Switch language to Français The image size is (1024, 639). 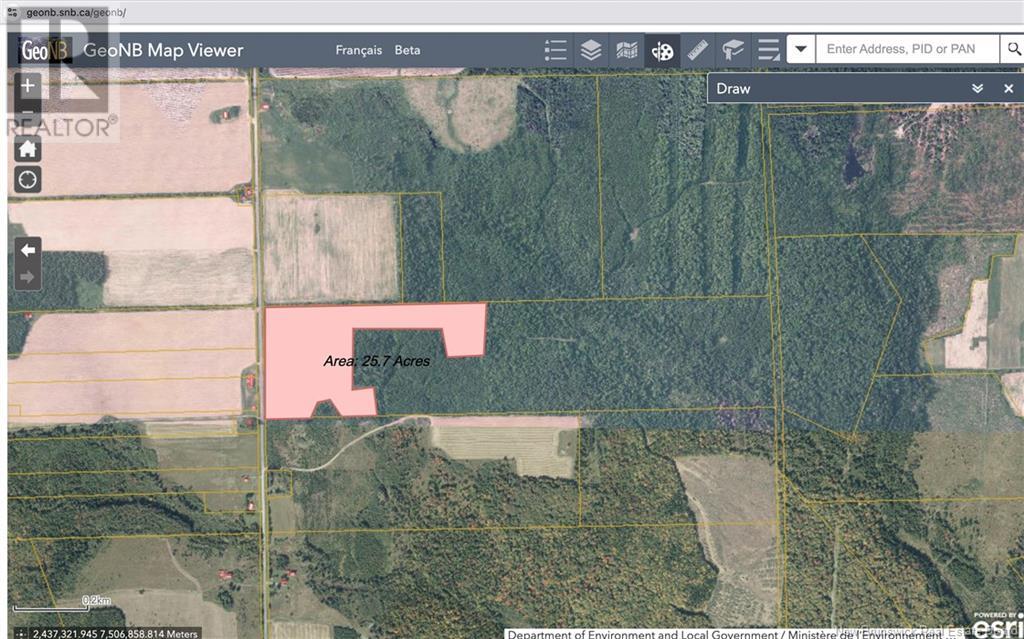point(359,50)
